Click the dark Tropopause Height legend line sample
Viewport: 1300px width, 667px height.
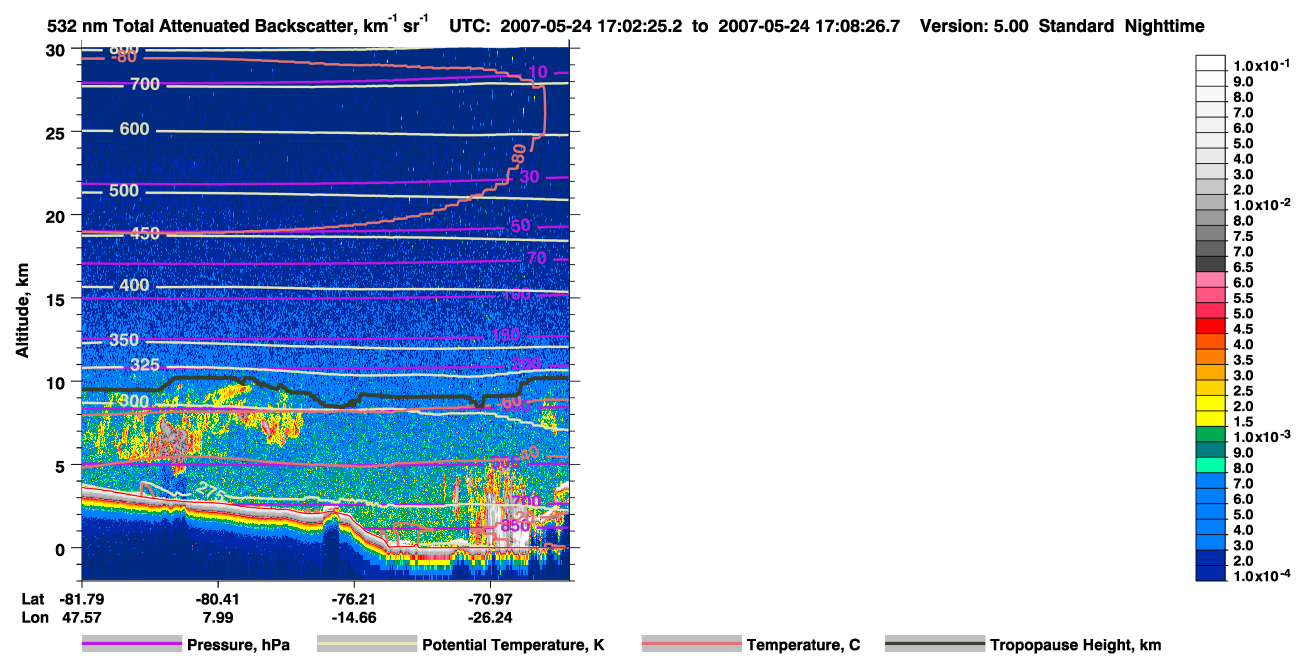(x=934, y=644)
